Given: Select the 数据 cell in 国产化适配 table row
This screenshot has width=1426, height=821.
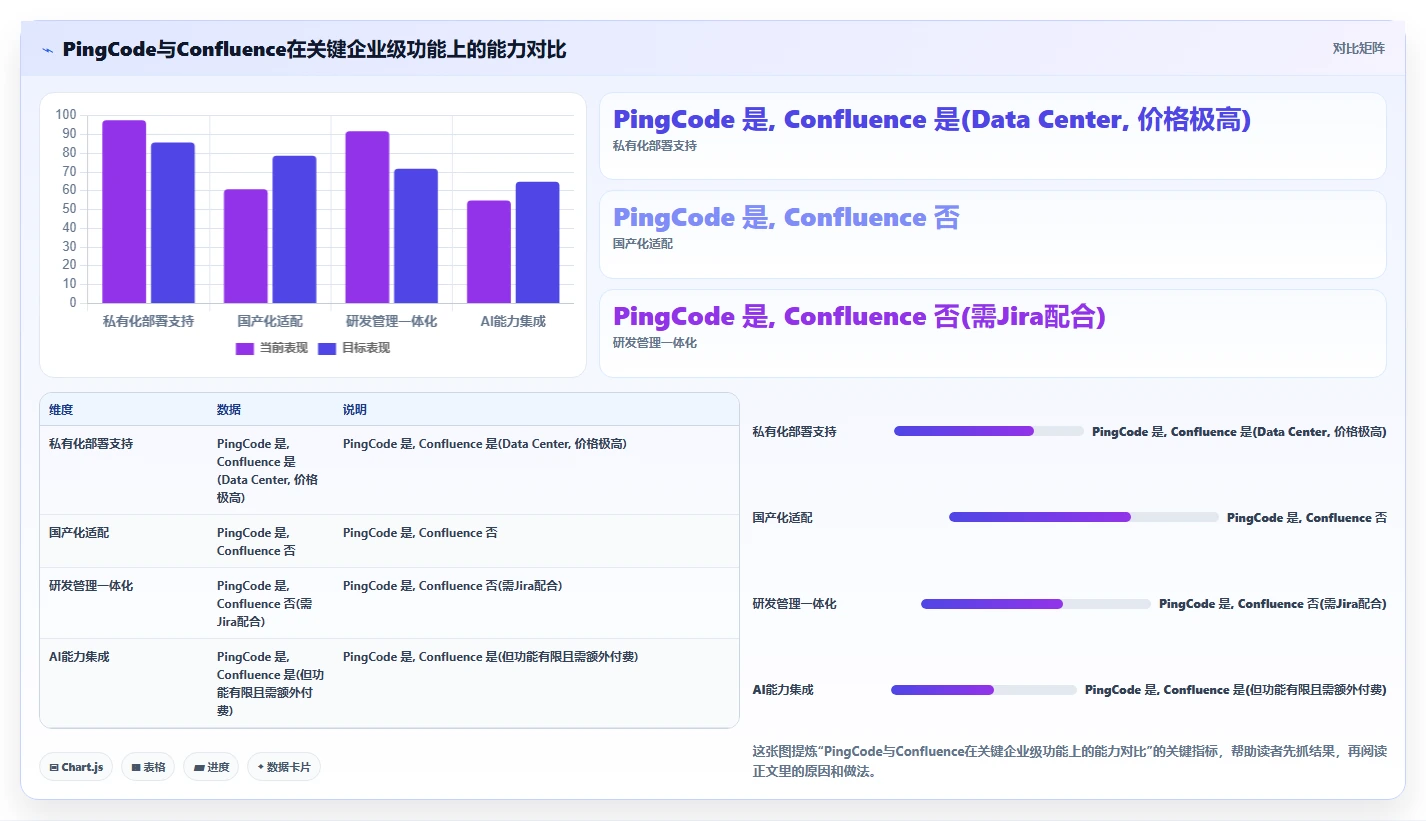Looking at the screenshot, I should pos(270,541).
